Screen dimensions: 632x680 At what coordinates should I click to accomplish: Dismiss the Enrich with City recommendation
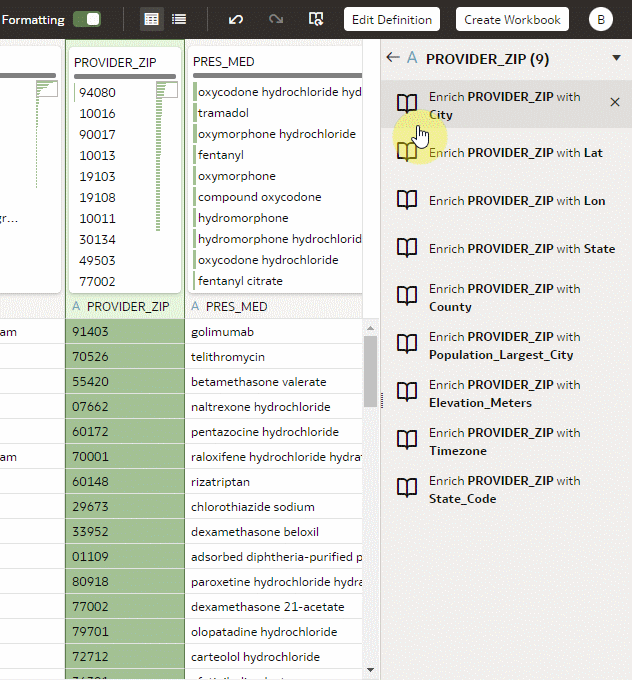(x=615, y=102)
